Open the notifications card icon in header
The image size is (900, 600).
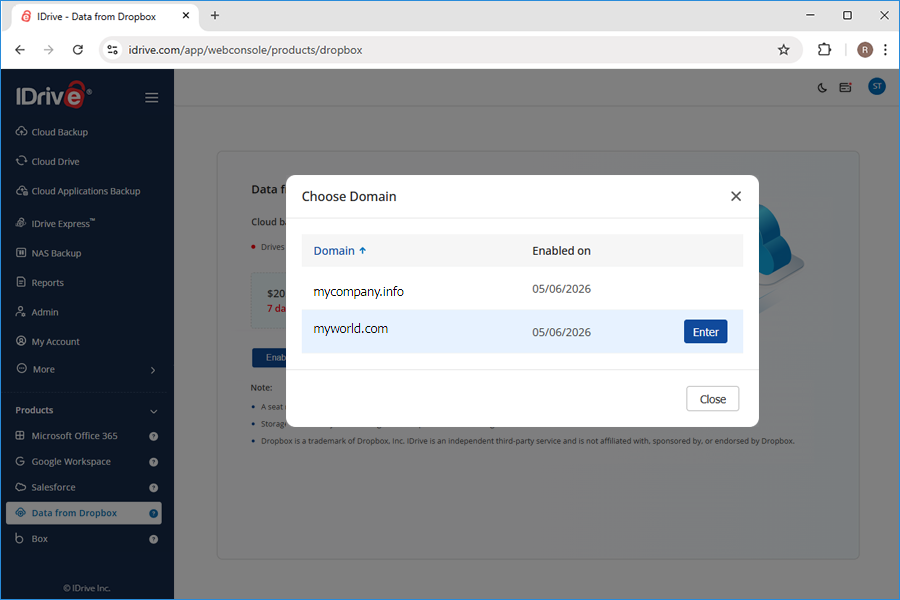point(845,87)
